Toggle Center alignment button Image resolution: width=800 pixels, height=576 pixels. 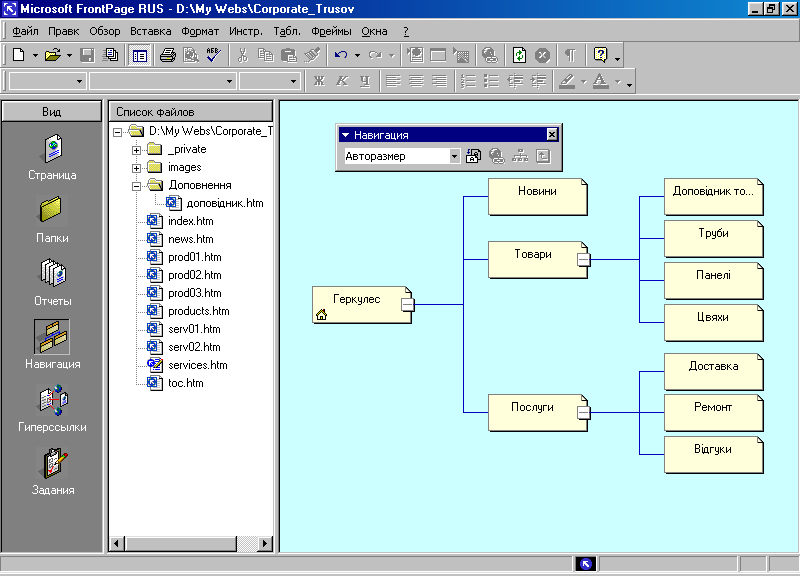416,81
